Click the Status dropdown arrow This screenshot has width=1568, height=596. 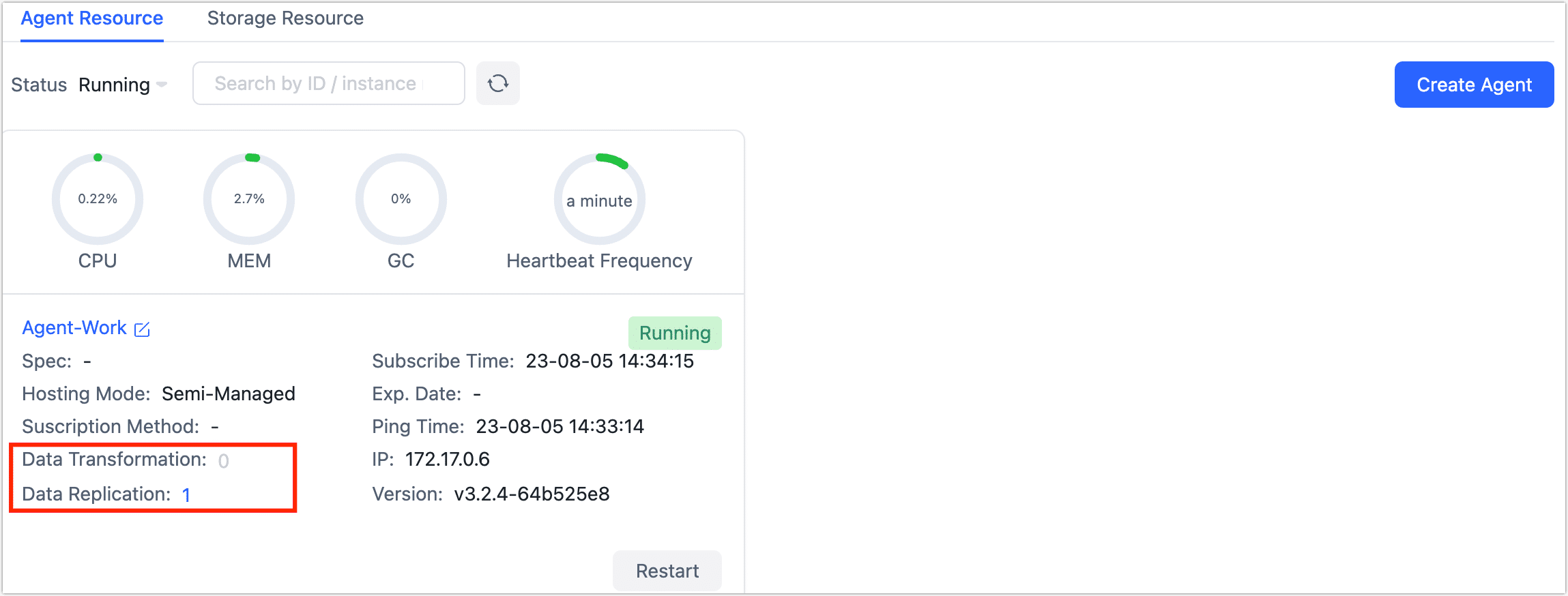162,85
